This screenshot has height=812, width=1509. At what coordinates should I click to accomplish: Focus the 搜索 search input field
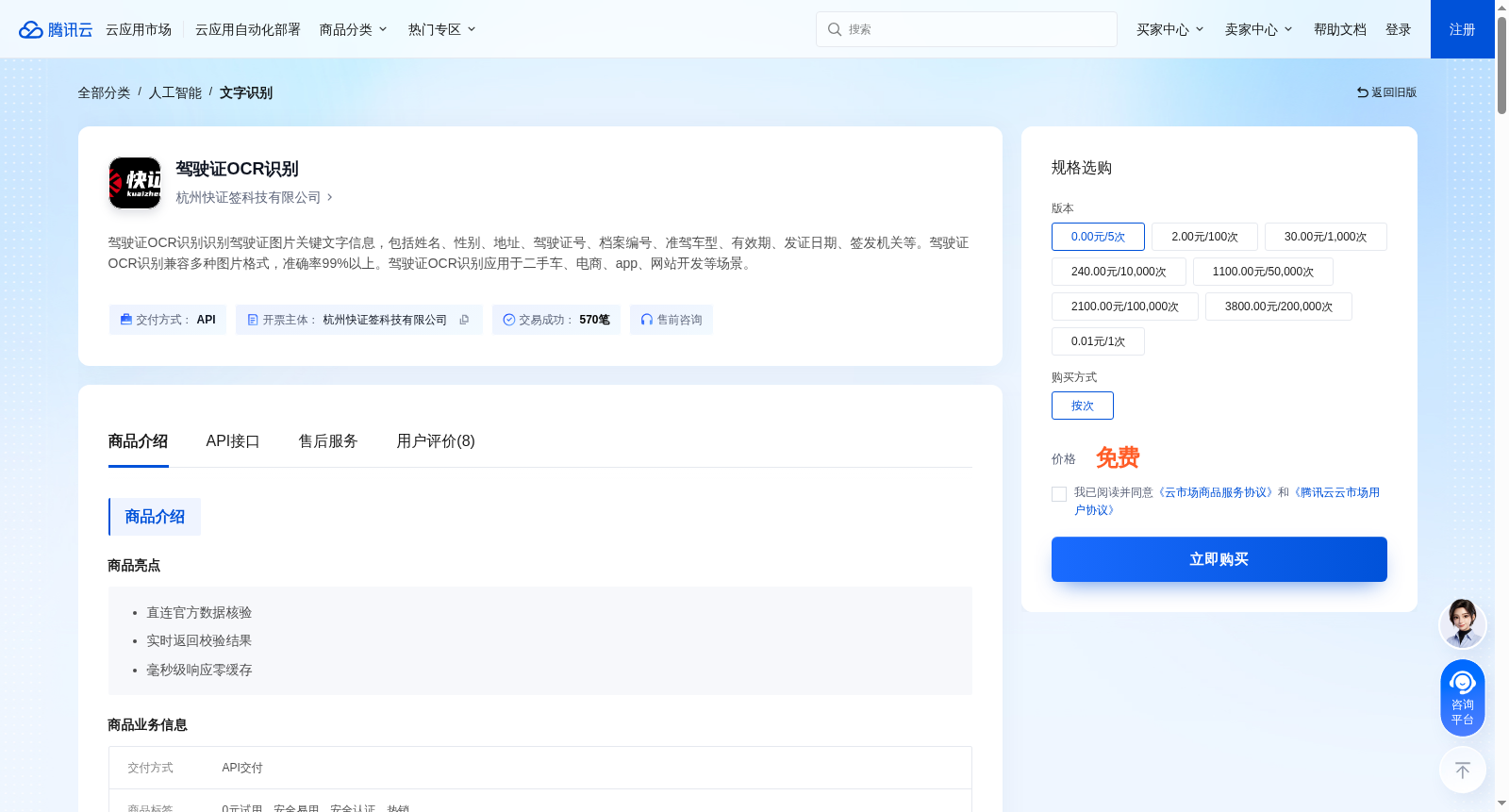tap(967, 29)
